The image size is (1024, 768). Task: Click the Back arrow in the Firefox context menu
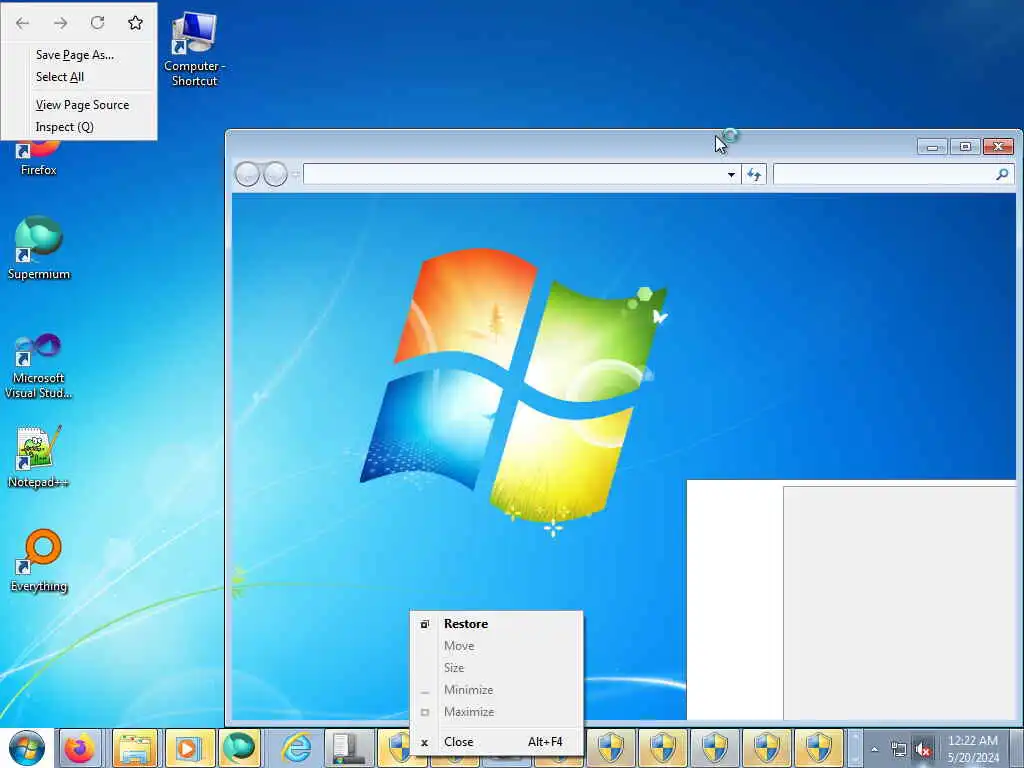pyautogui.click(x=22, y=24)
